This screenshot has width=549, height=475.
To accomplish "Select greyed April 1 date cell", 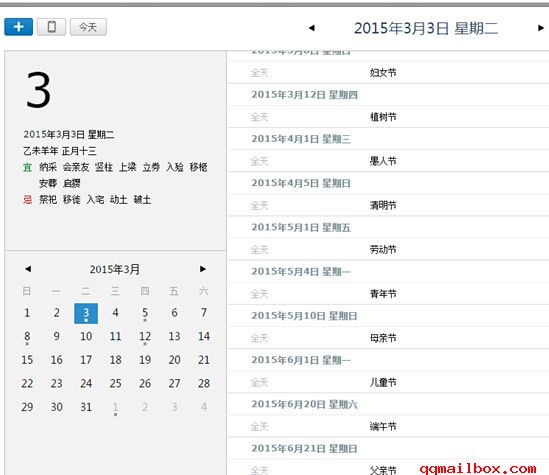I will point(115,407).
